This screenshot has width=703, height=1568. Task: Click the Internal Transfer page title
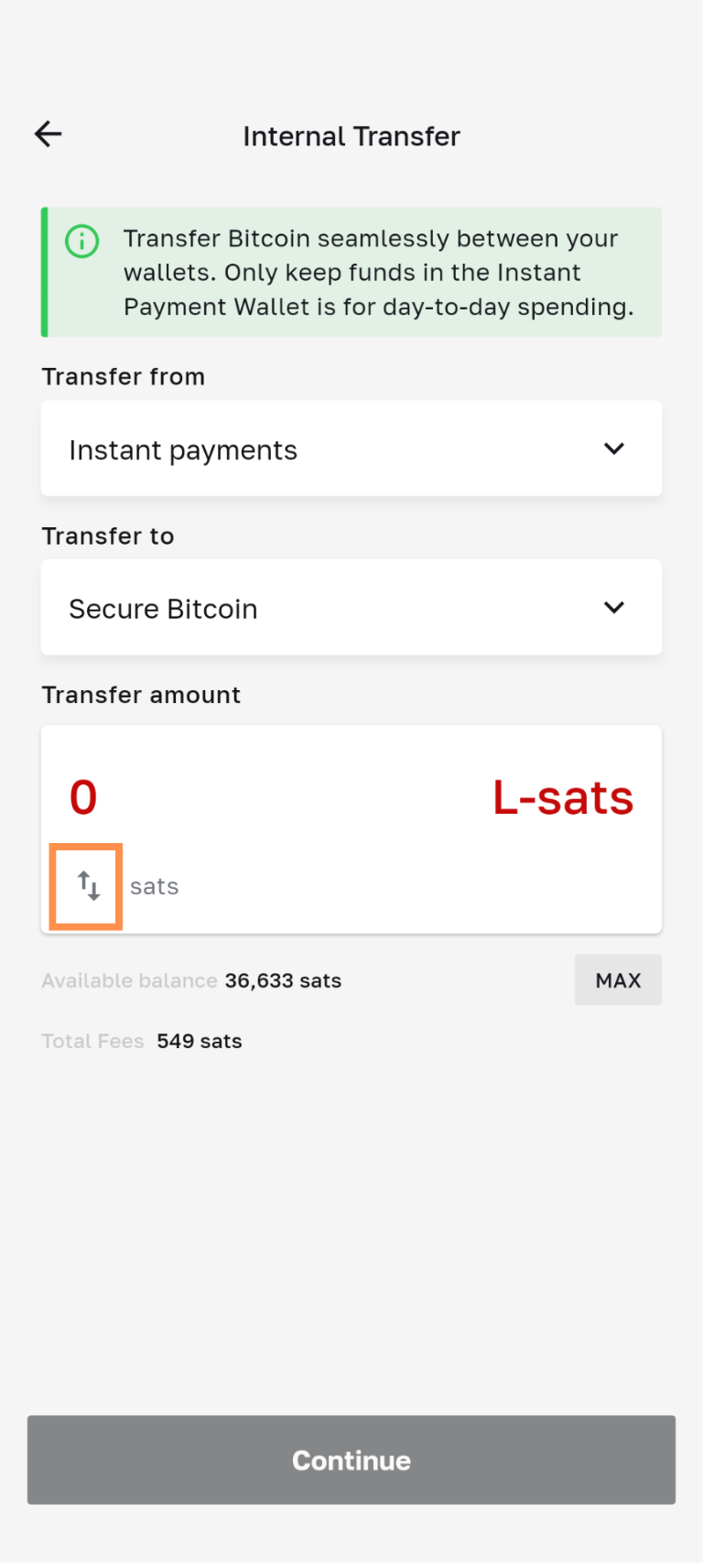(x=351, y=136)
